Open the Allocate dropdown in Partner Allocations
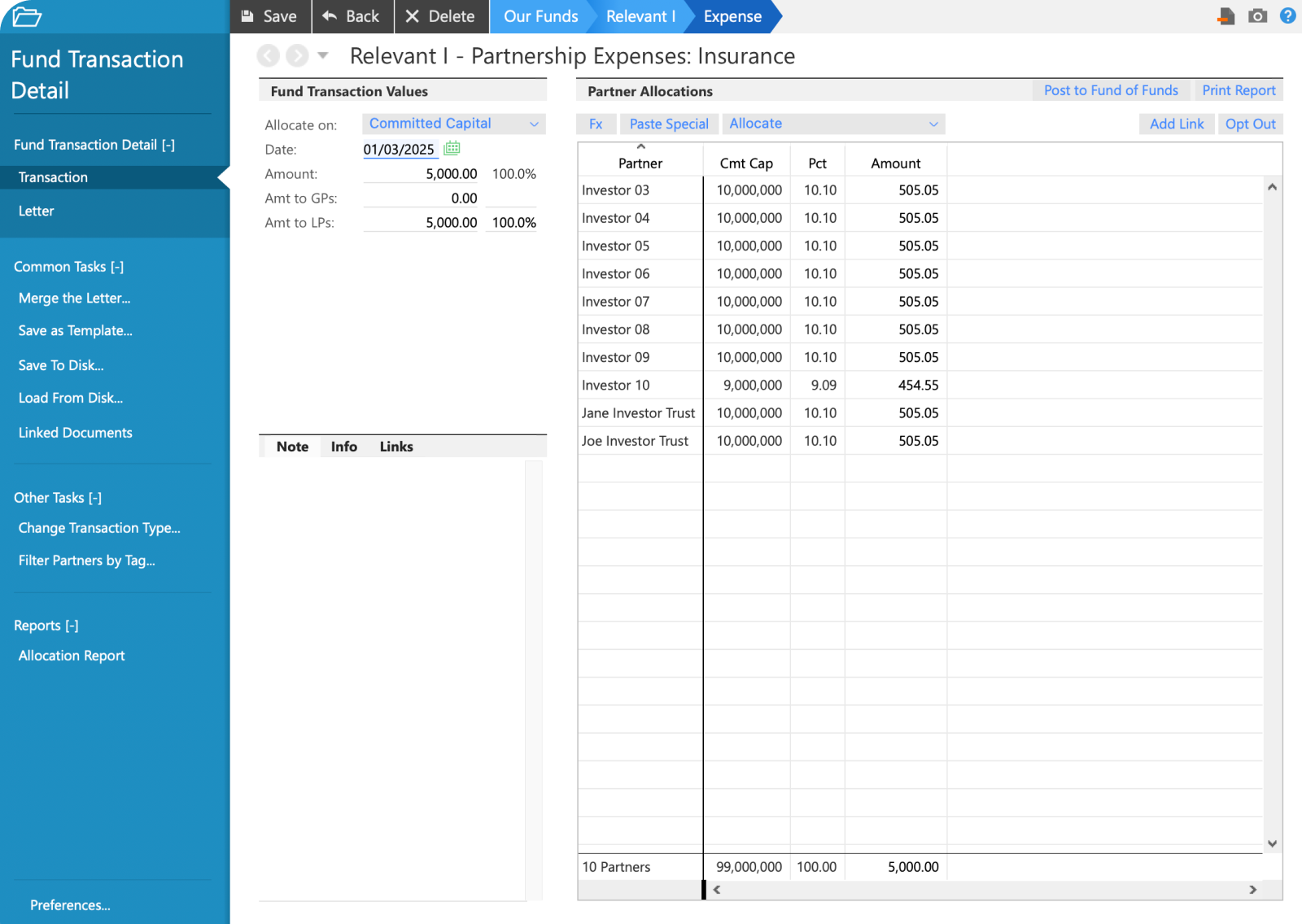Viewport: 1302px width, 924px height. 833,124
